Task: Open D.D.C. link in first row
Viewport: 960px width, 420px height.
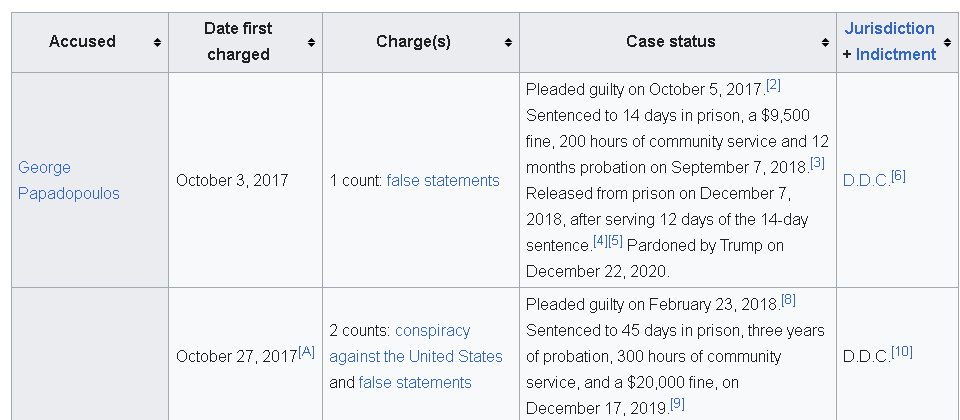Action: 867,181
